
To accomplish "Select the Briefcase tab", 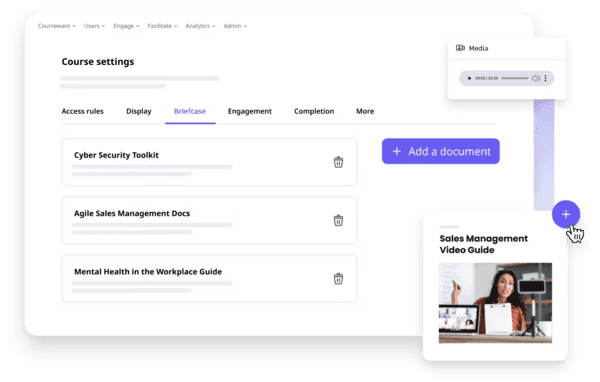I will click(x=190, y=111).
